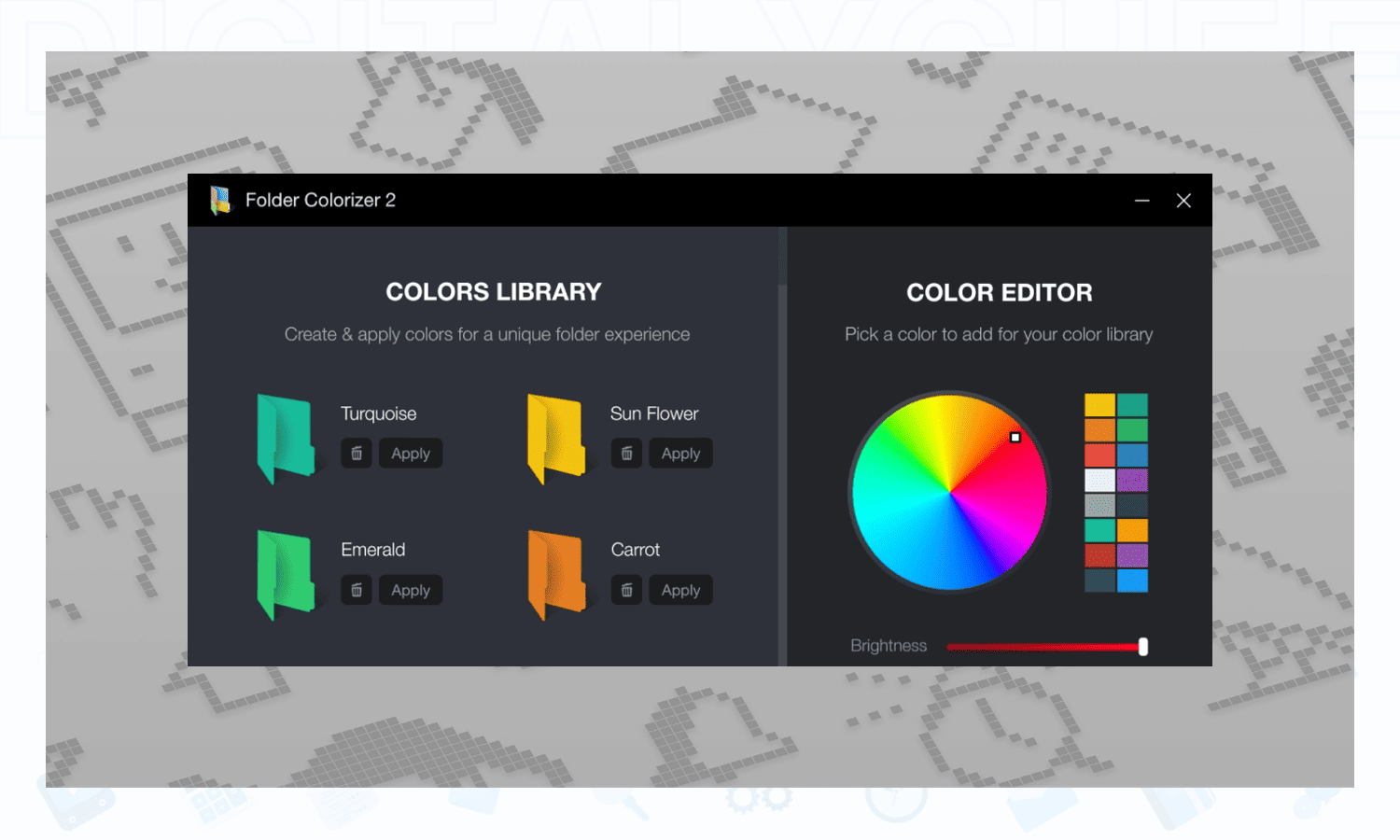Select the medium blue swatch beside red
The image size is (1400, 840).
(x=1133, y=455)
